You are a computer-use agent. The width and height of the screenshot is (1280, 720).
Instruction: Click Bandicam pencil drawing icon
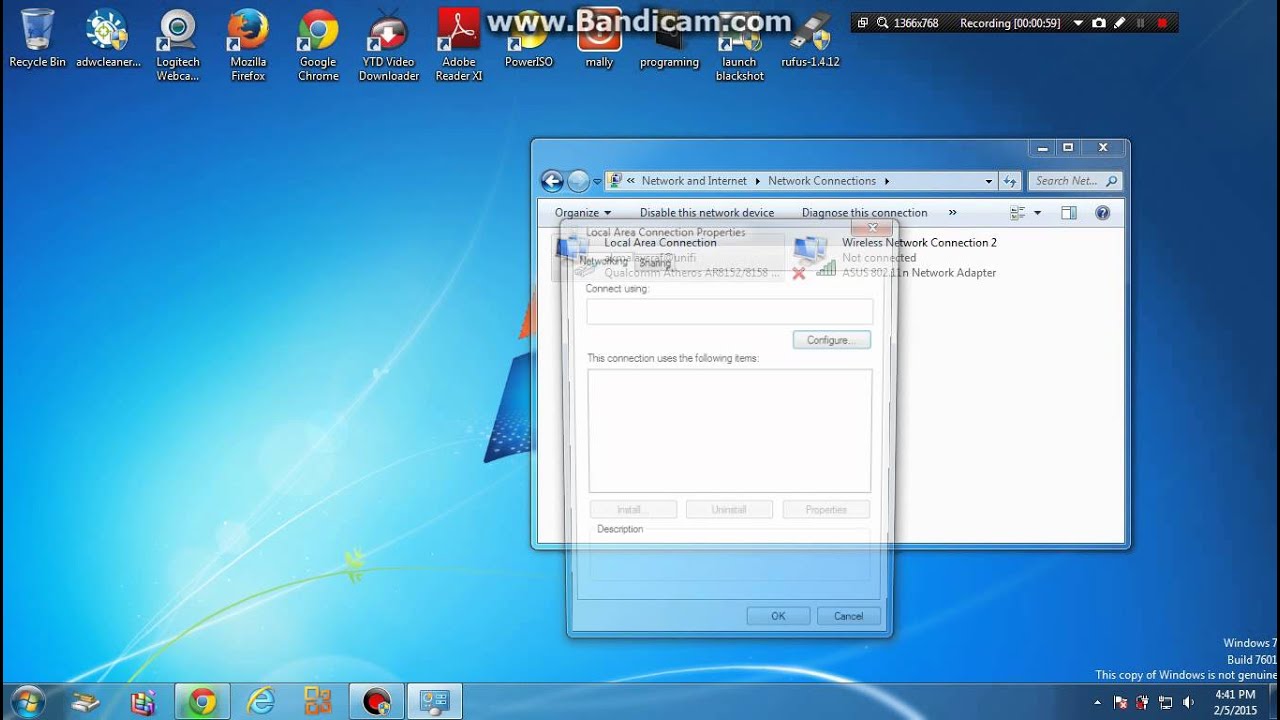[x=1119, y=23]
